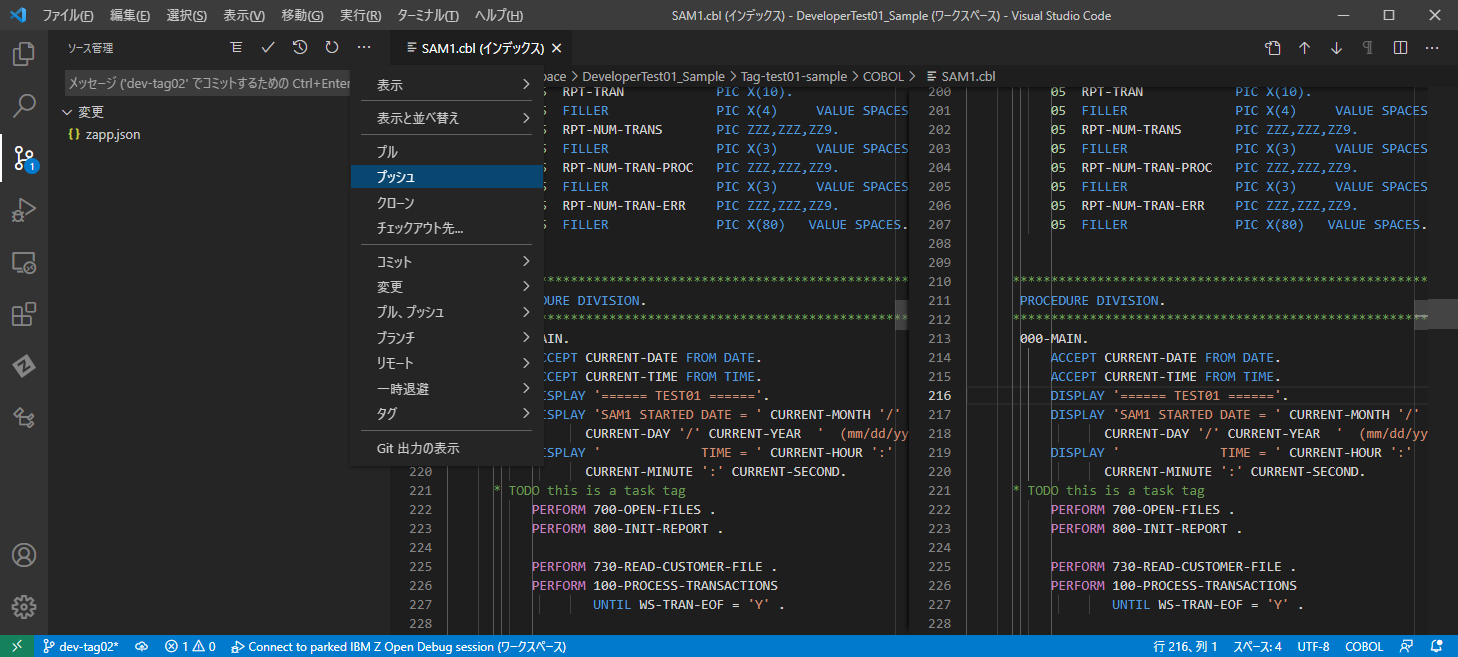Toggle whitespace display pilcrow icon

pyautogui.click(x=1367, y=48)
